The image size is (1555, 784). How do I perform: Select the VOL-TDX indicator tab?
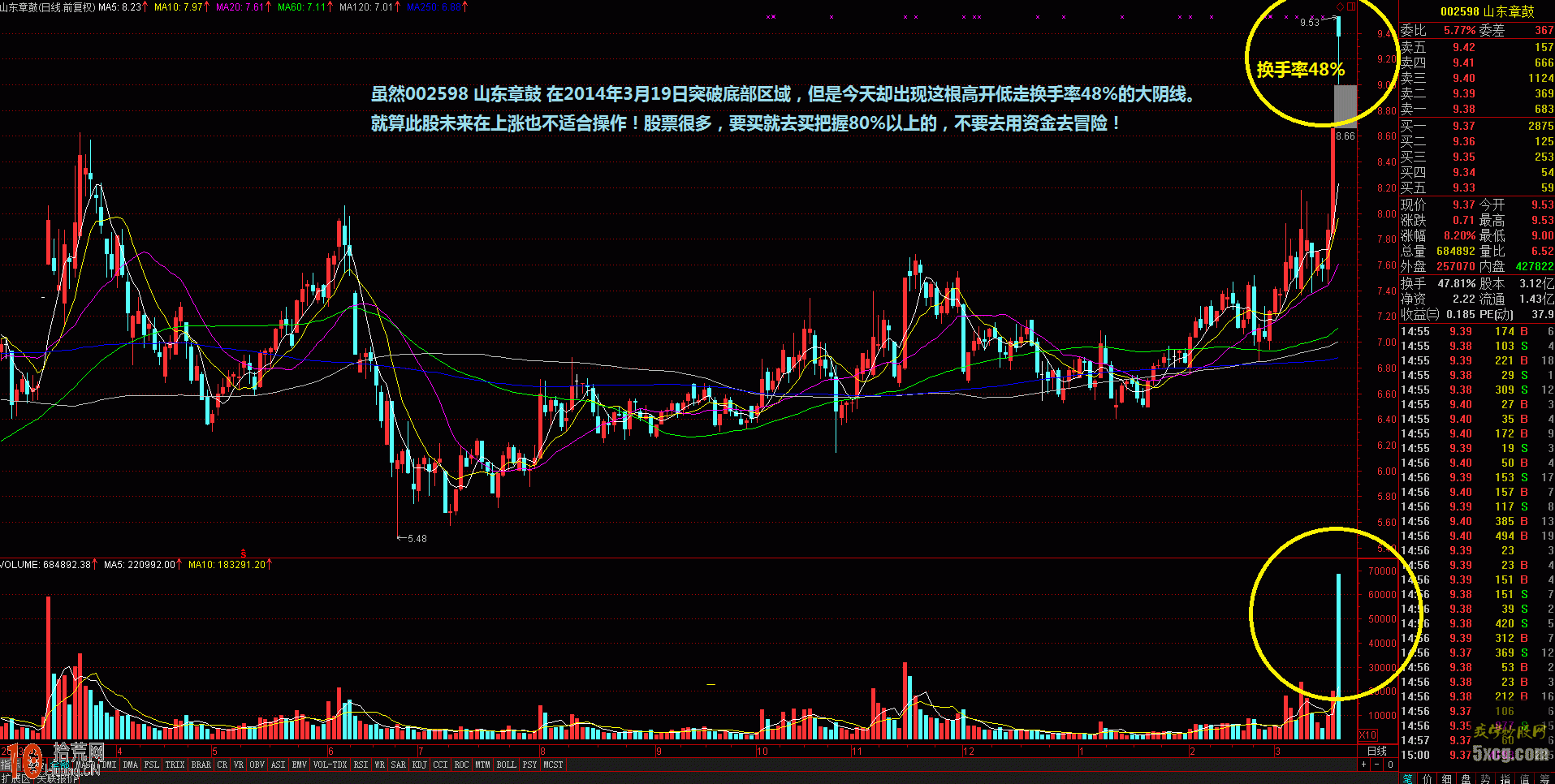330,765
